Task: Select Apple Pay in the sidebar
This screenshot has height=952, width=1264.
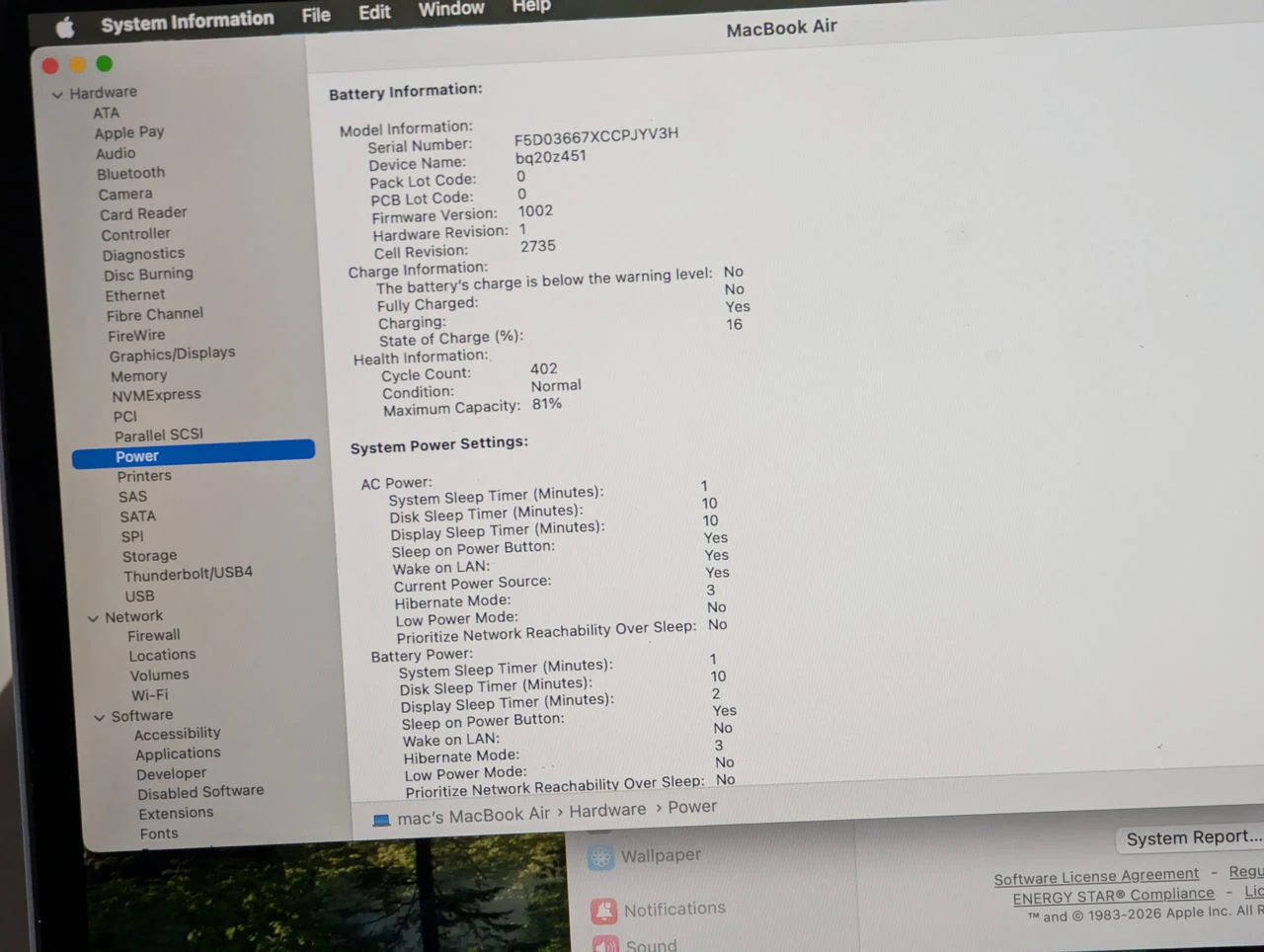Action: click(x=129, y=132)
